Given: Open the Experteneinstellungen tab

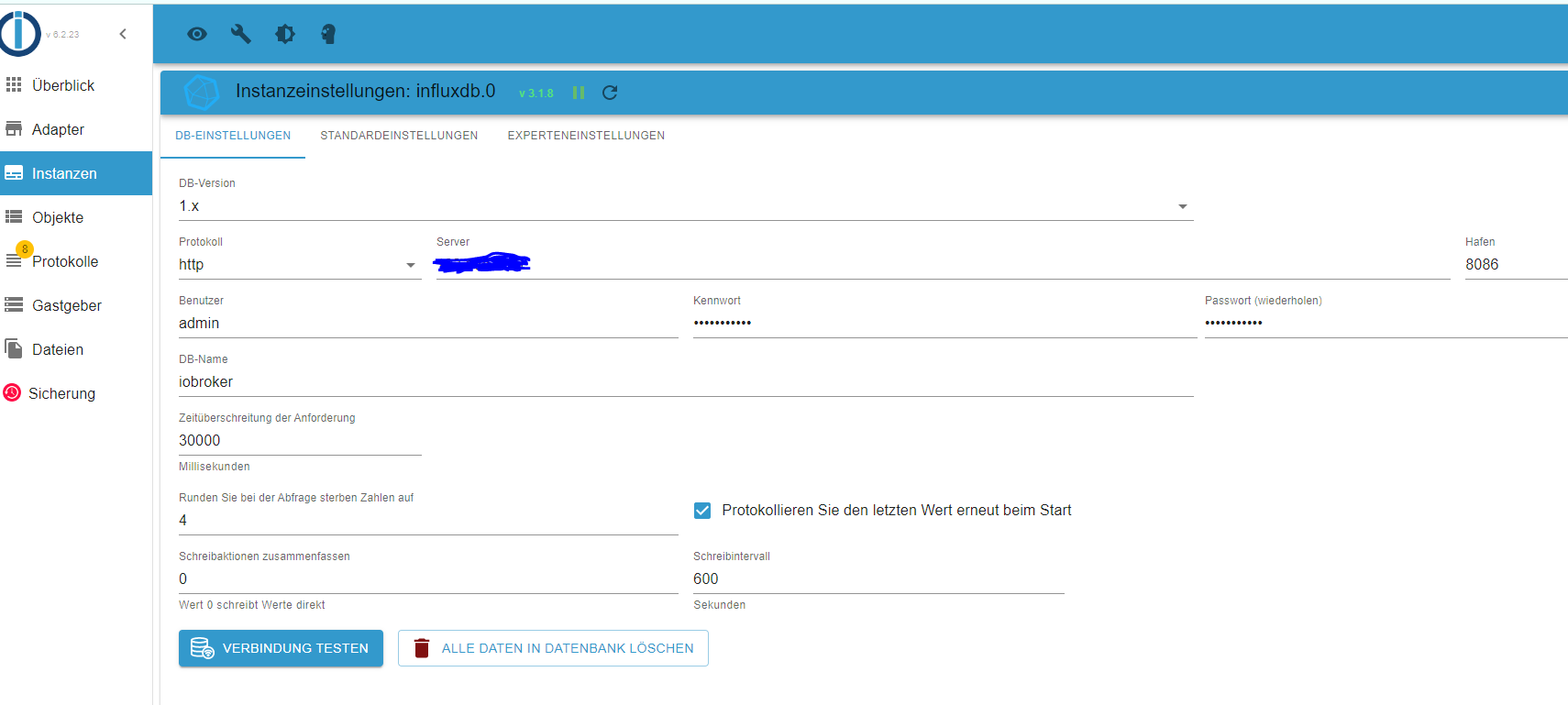Looking at the screenshot, I should (586, 136).
